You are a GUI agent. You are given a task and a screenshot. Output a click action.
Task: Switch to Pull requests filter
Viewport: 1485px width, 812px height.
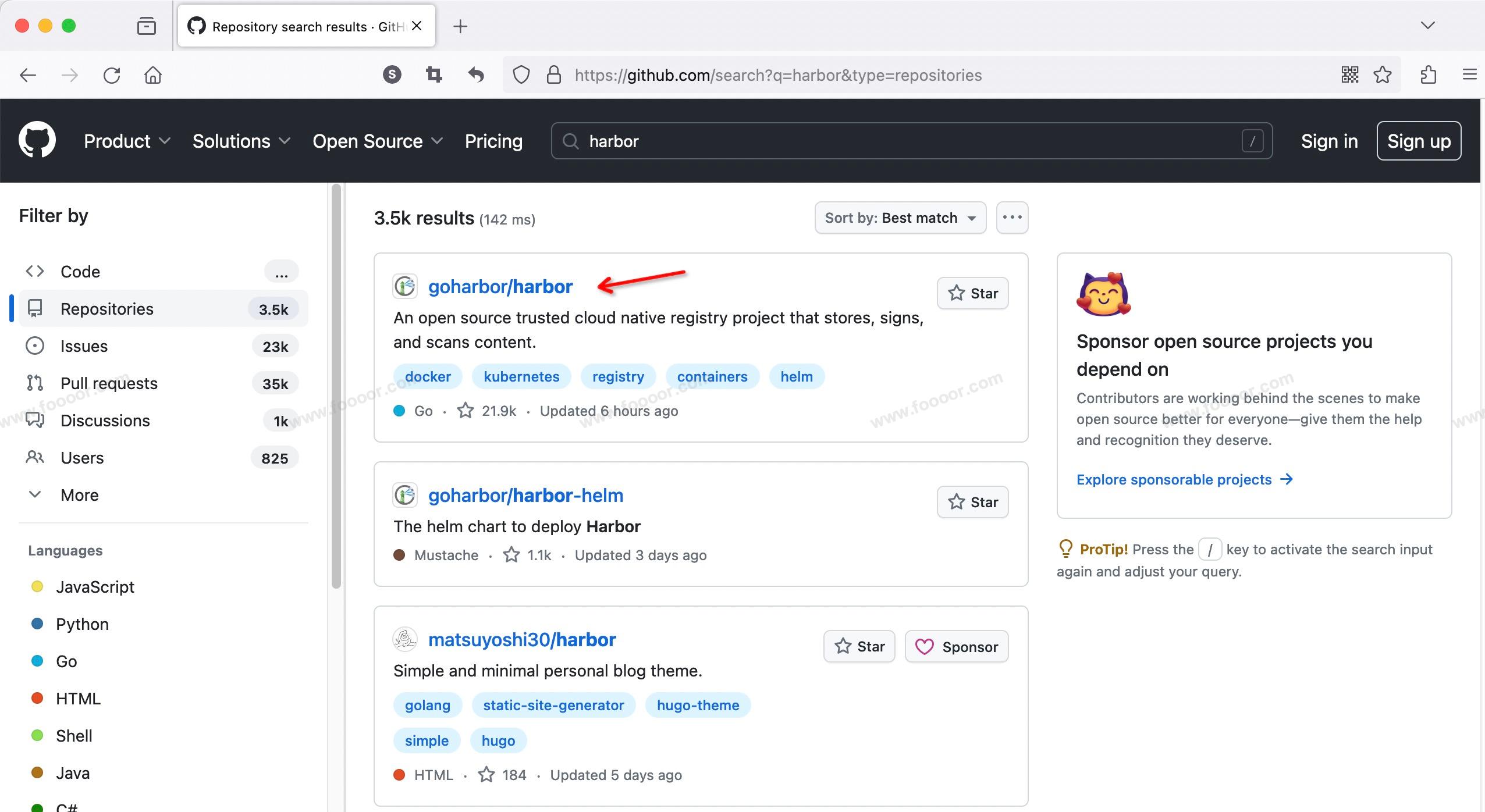point(109,383)
